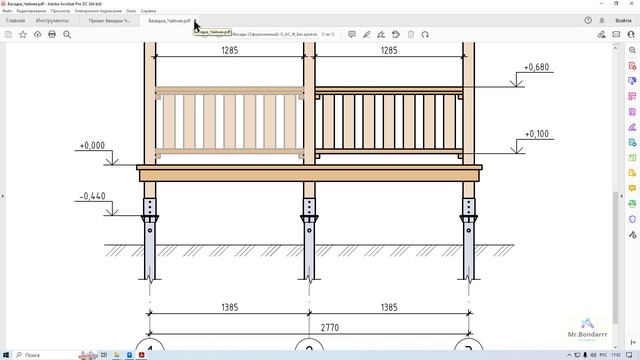
Task: Send file by email envelope icon
Action: 616,35
